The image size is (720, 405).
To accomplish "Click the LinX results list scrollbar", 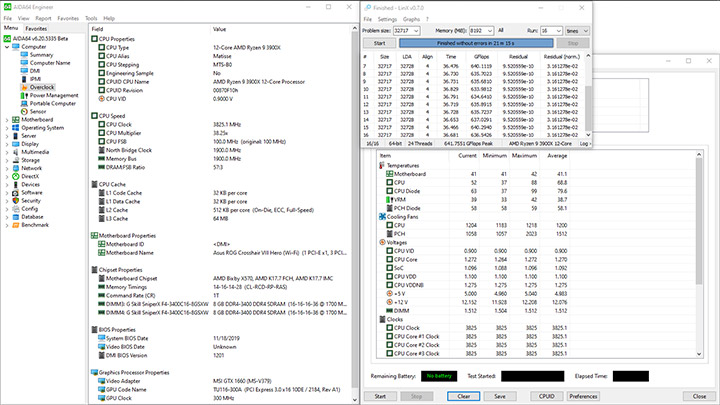I will pyautogui.click(x=587, y=110).
